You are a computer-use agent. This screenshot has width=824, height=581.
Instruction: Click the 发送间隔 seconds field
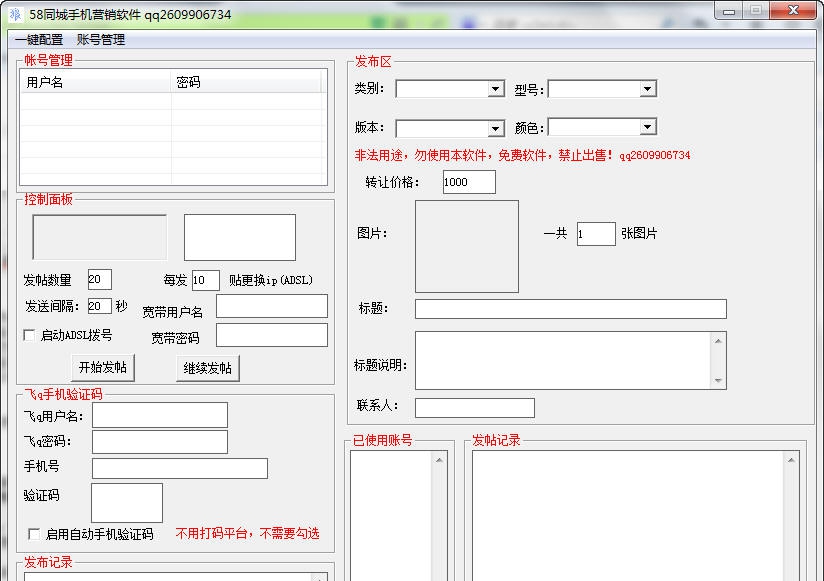point(100,306)
